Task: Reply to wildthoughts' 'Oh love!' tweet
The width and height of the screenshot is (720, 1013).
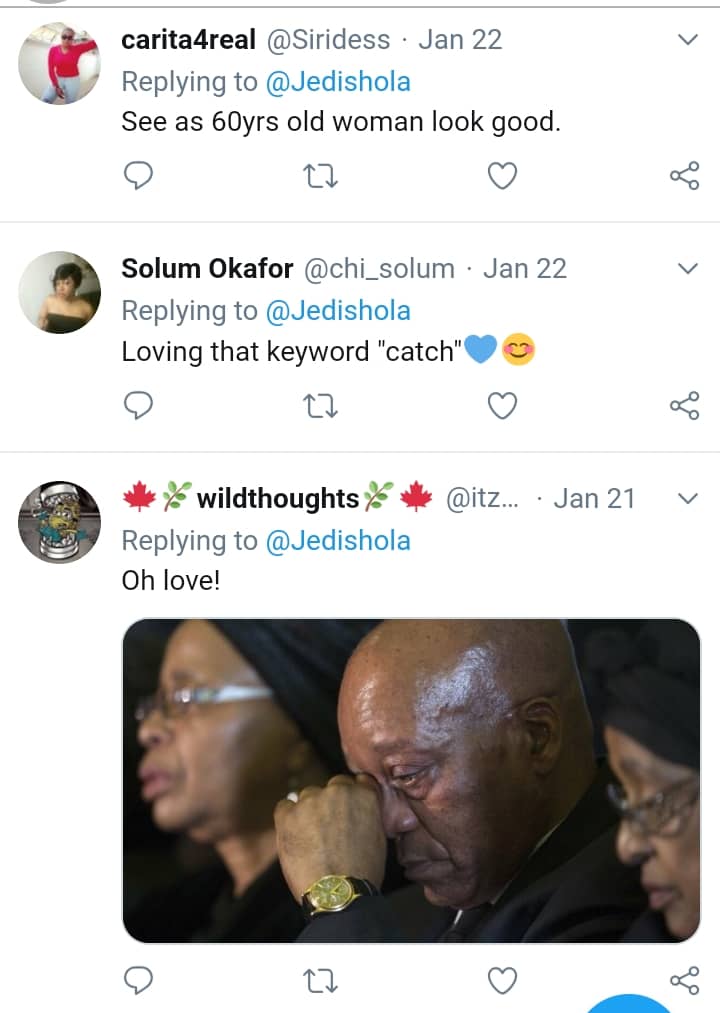Action: pyautogui.click(x=138, y=981)
